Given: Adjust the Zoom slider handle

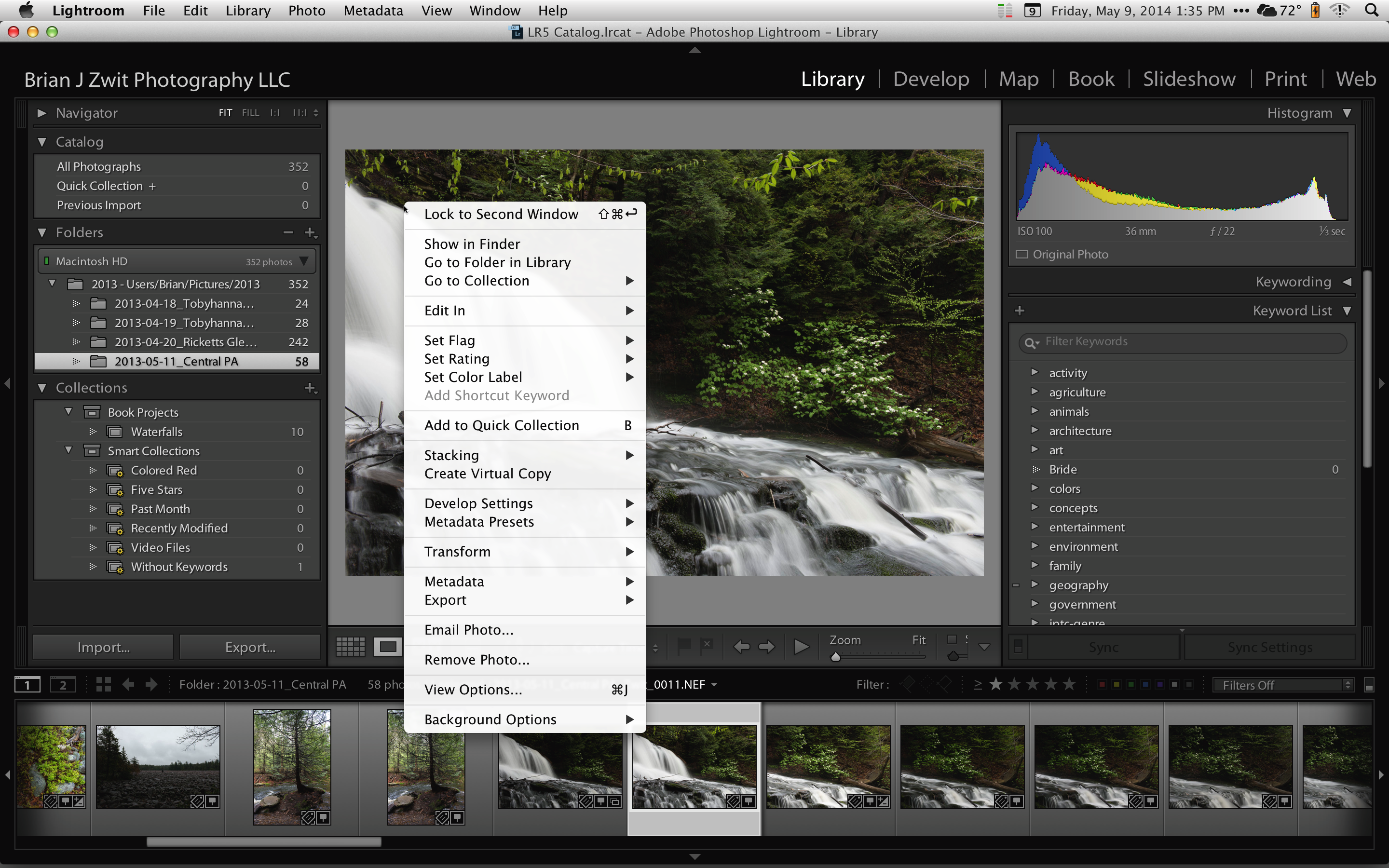Looking at the screenshot, I should click(836, 657).
